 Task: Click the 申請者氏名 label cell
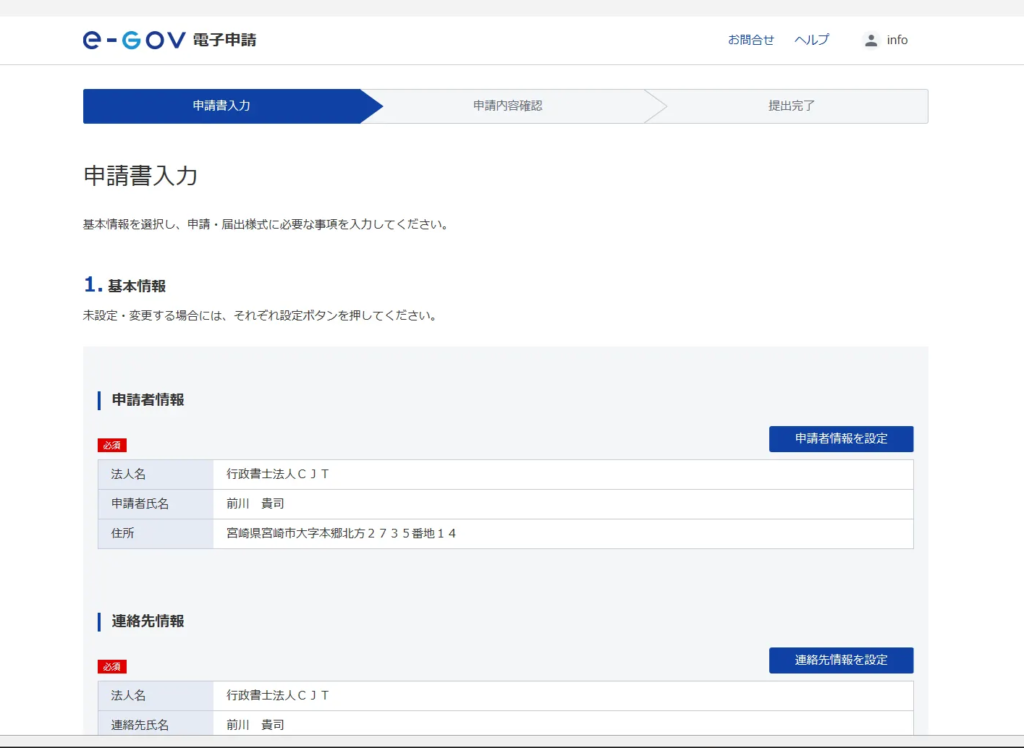[x=140, y=504]
